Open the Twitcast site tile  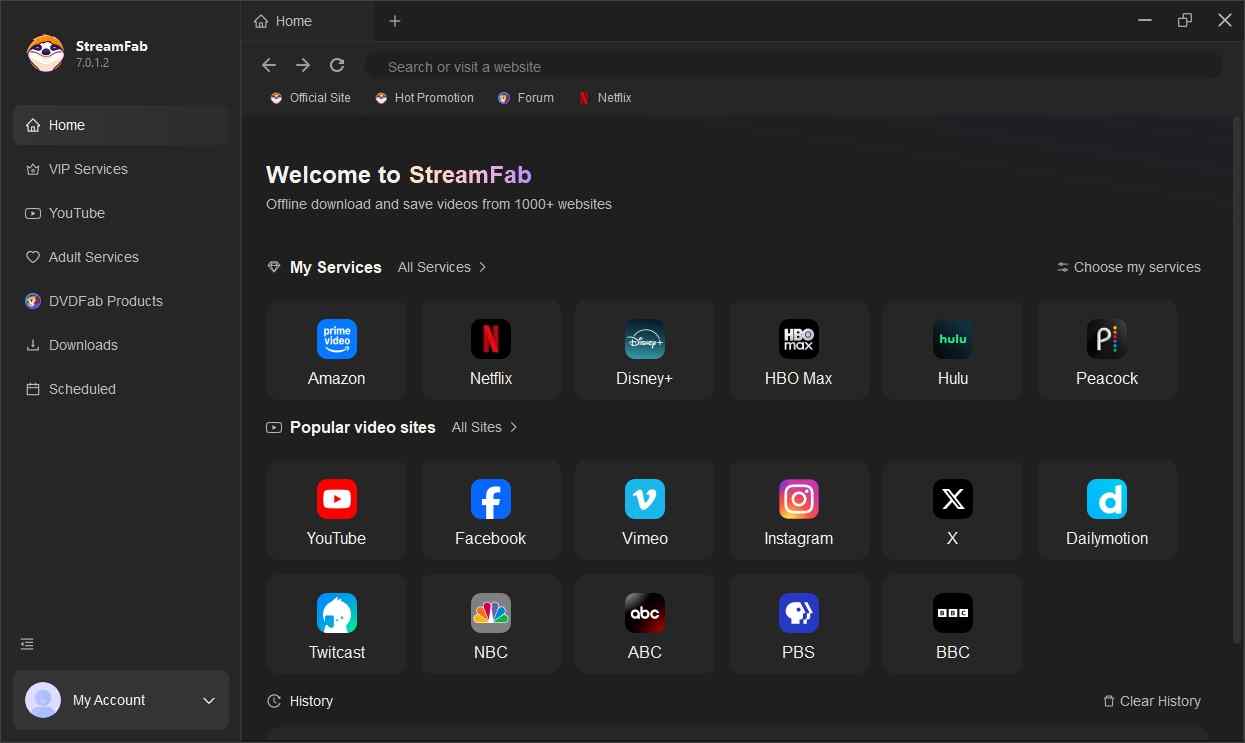coord(336,624)
